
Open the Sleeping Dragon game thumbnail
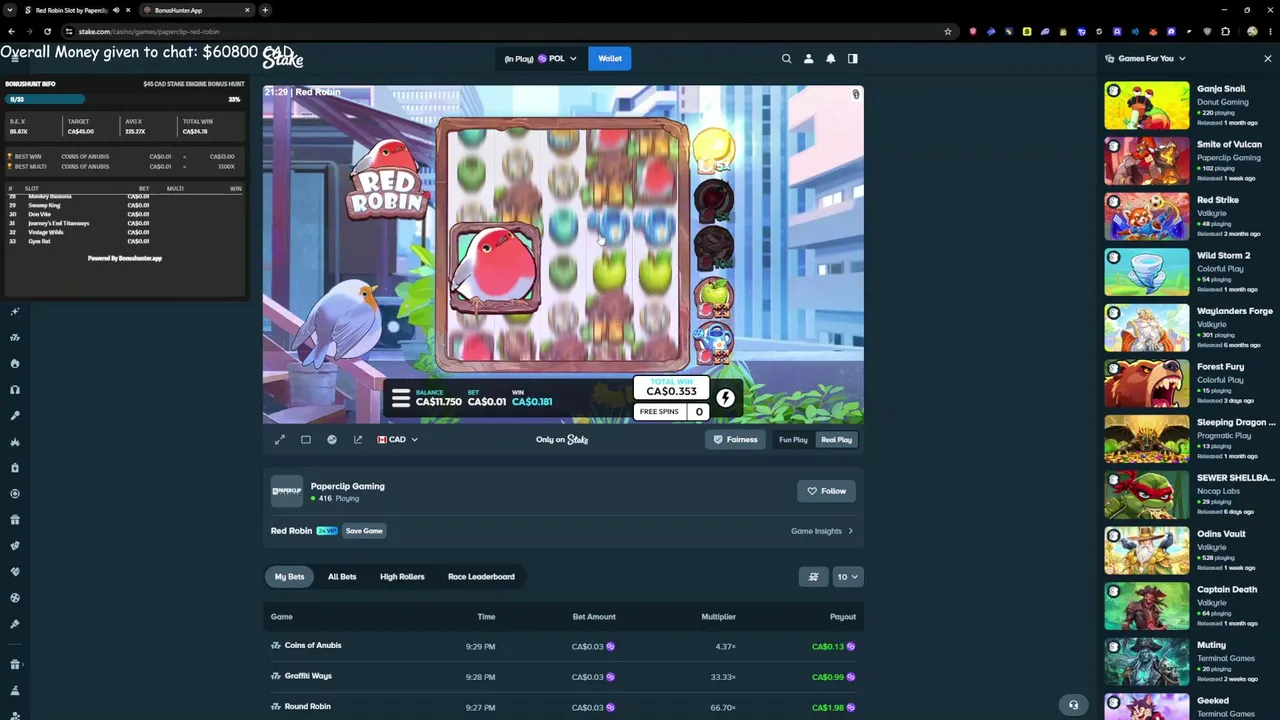point(1147,439)
